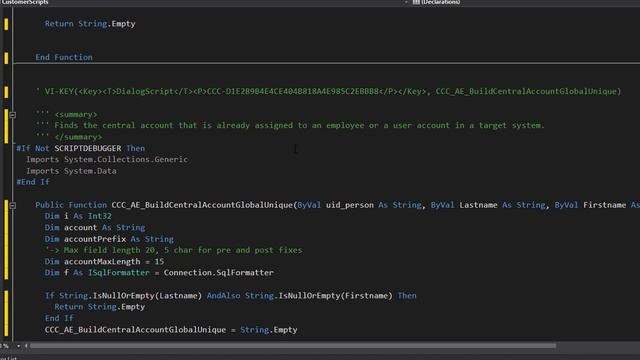640x360 pixels.
Task: Click the '#End If' directive
Action: click(x=33, y=182)
